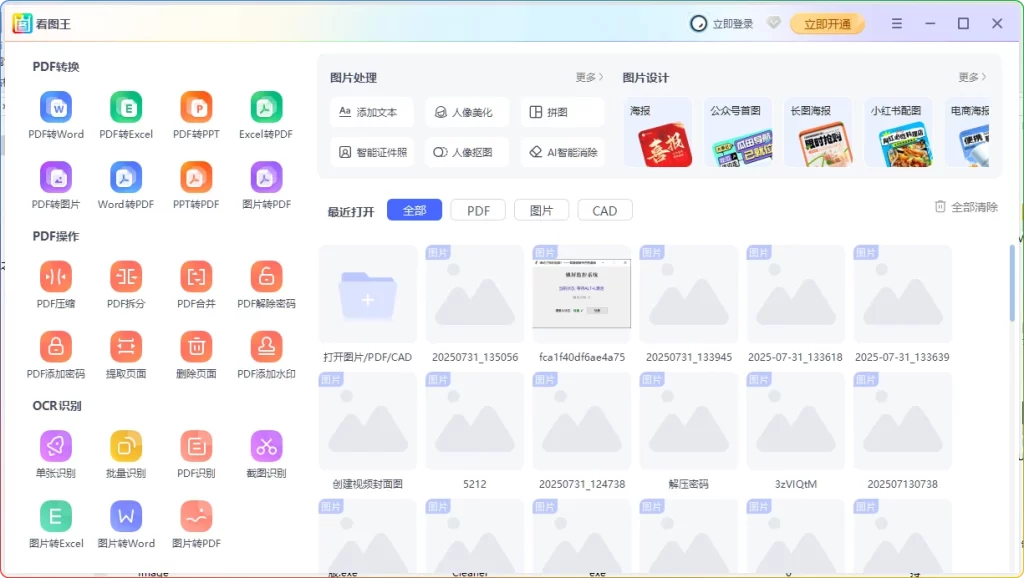Select the 批量识别 OCR tool
Image resolution: width=1024 pixels, height=578 pixels.
point(126,454)
